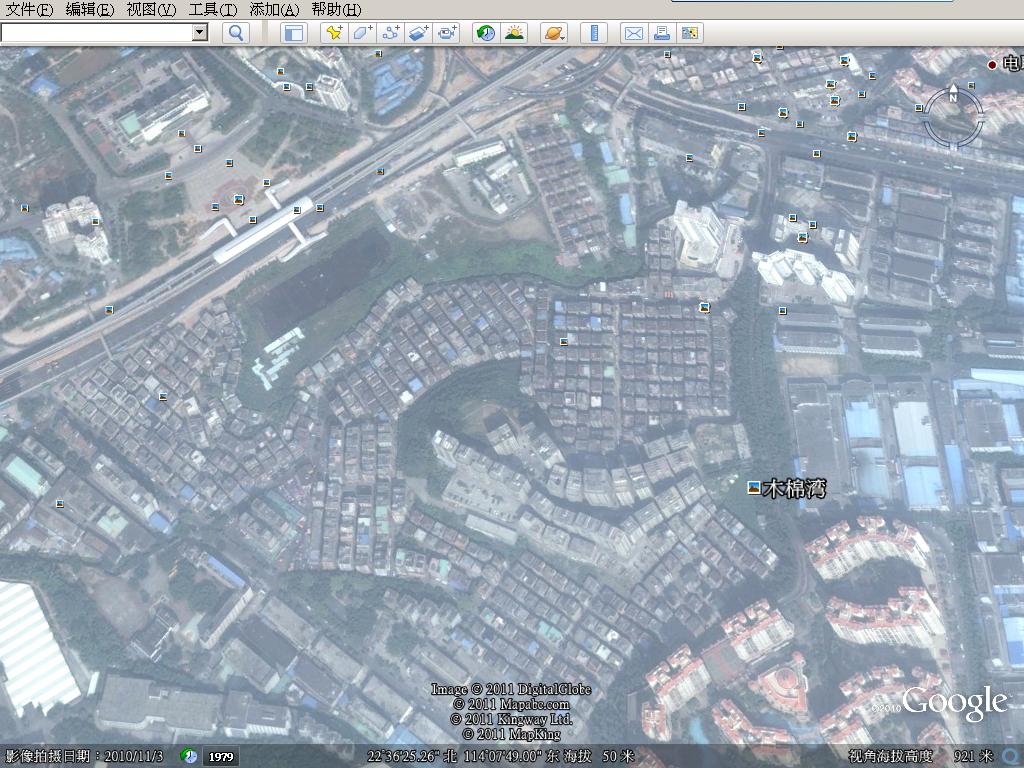Viewport: 1024px width, 768px height.
Task: Open the planet switcher dropdown
Action: point(554,33)
